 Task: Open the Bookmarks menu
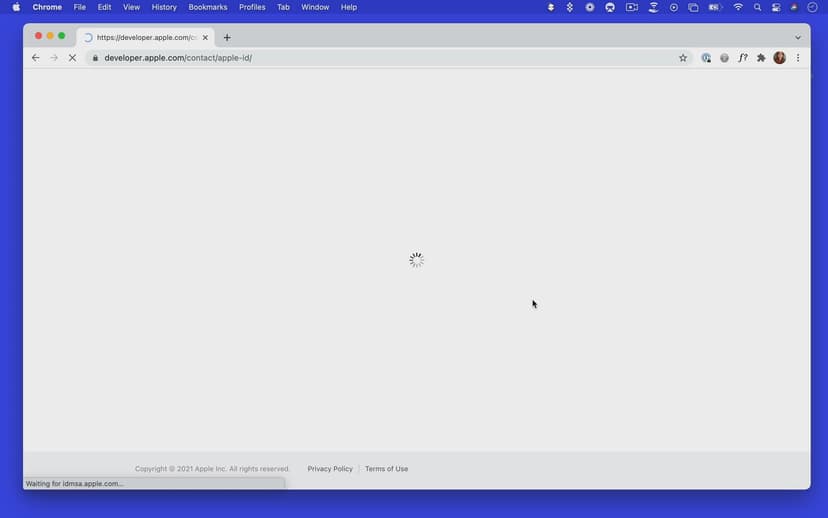[x=208, y=7]
